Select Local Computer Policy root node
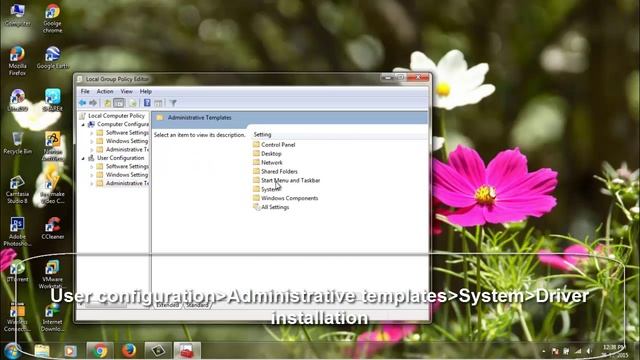This screenshot has width=640, height=360. (x=116, y=116)
